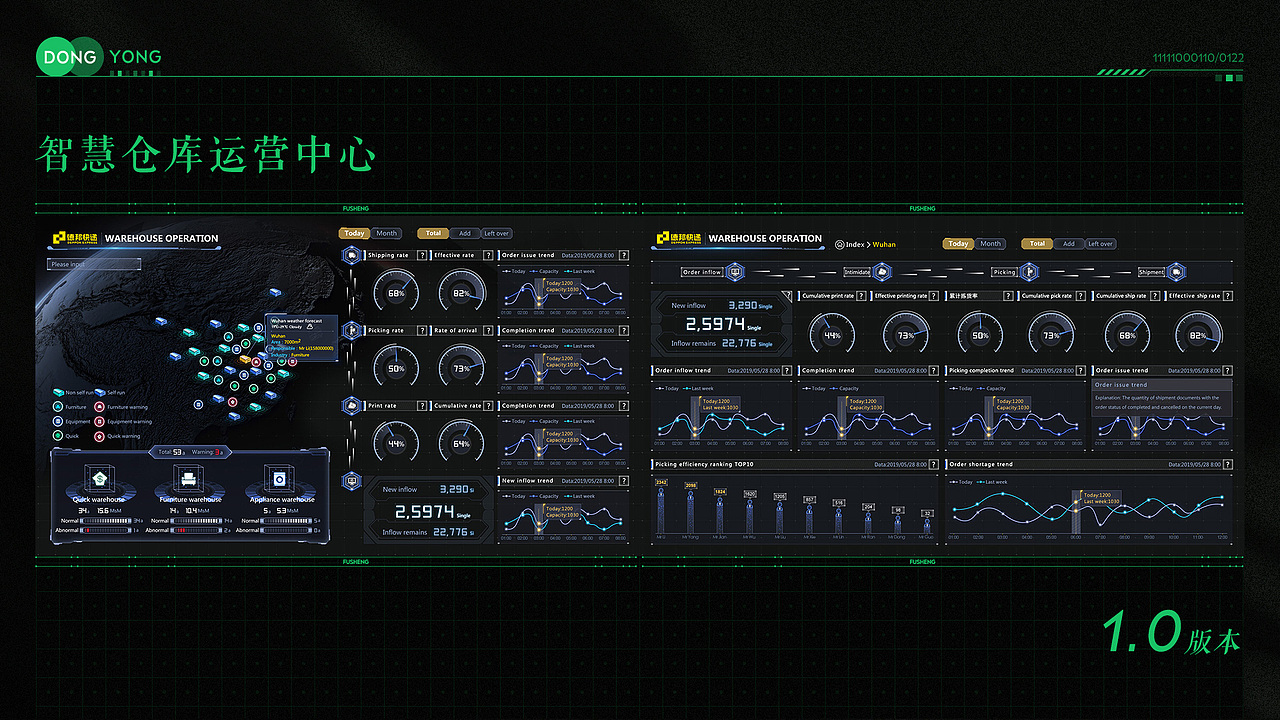Click the DONG YONG logo
The width and height of the screenshot is (1280, 720).
tap(99, 57)
